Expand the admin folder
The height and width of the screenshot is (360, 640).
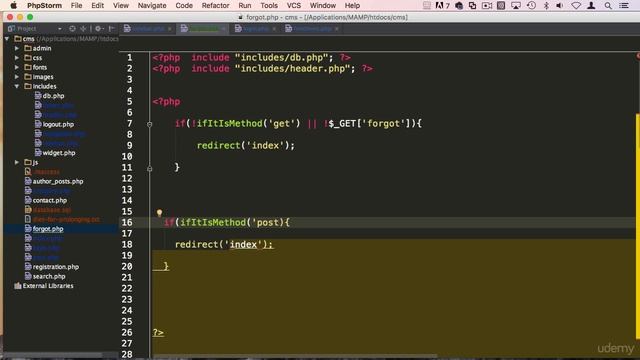pos(17,48)
